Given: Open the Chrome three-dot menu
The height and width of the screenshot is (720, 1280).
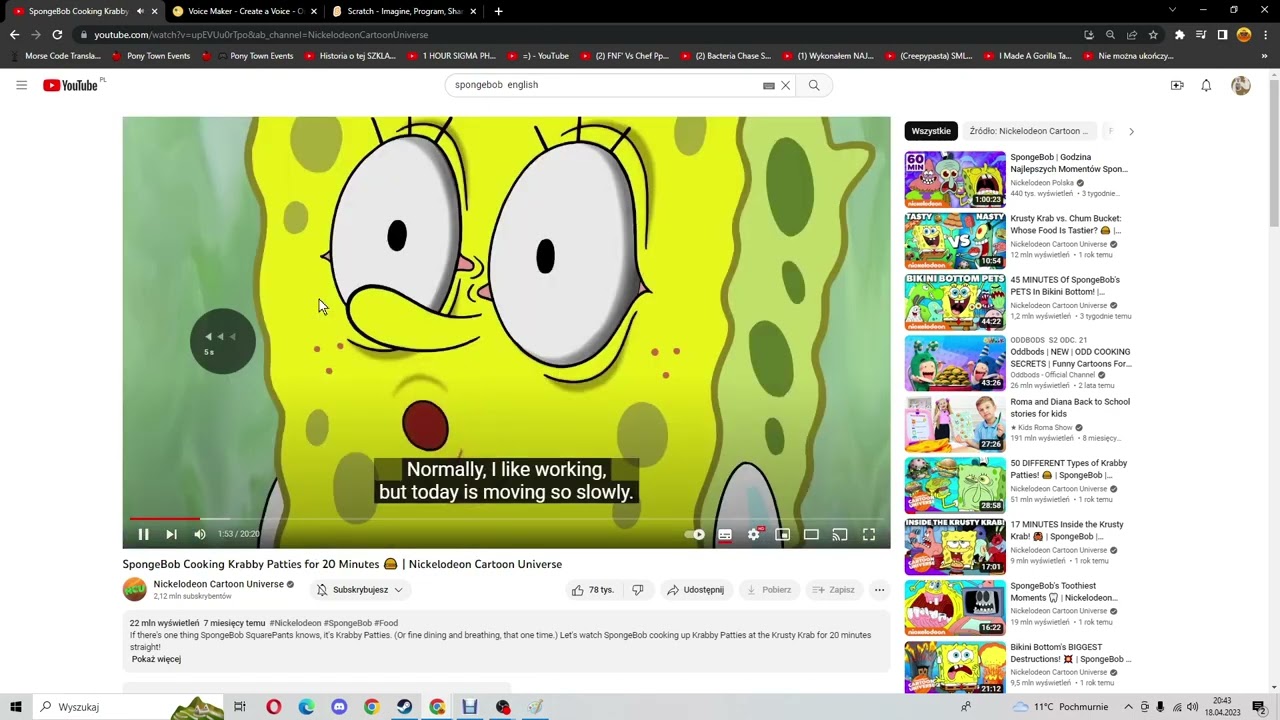Looking at the screenshot, I should (x=1266, y=35).
